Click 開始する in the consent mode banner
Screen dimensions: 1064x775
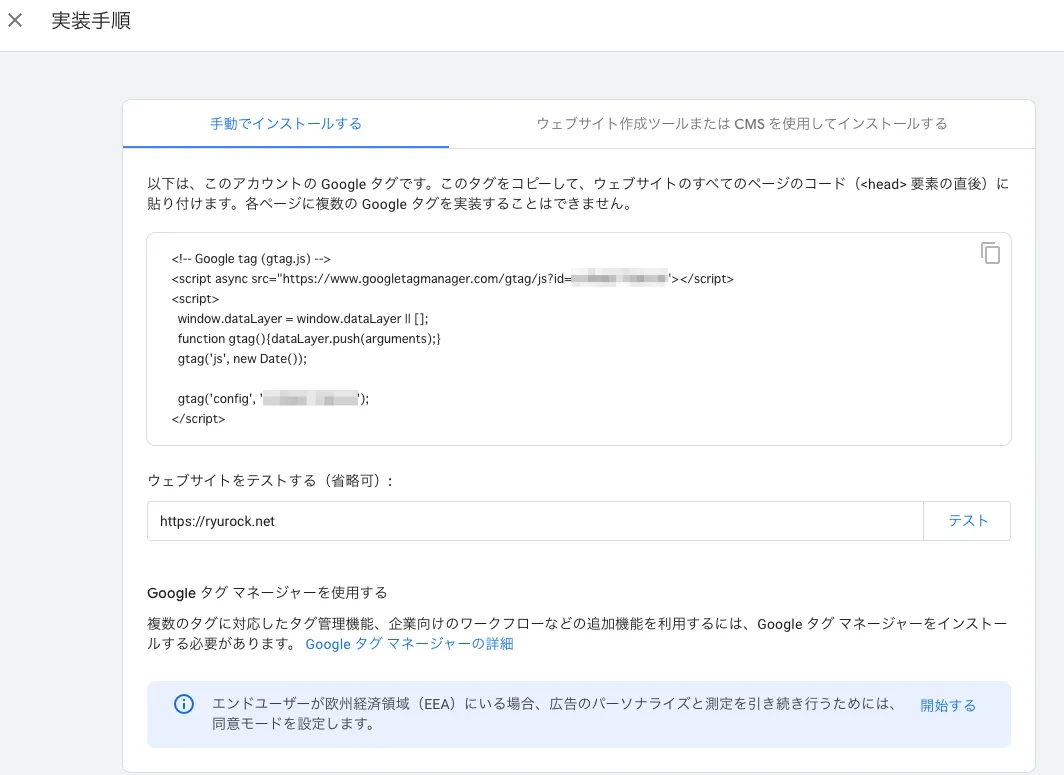(947, 705)
